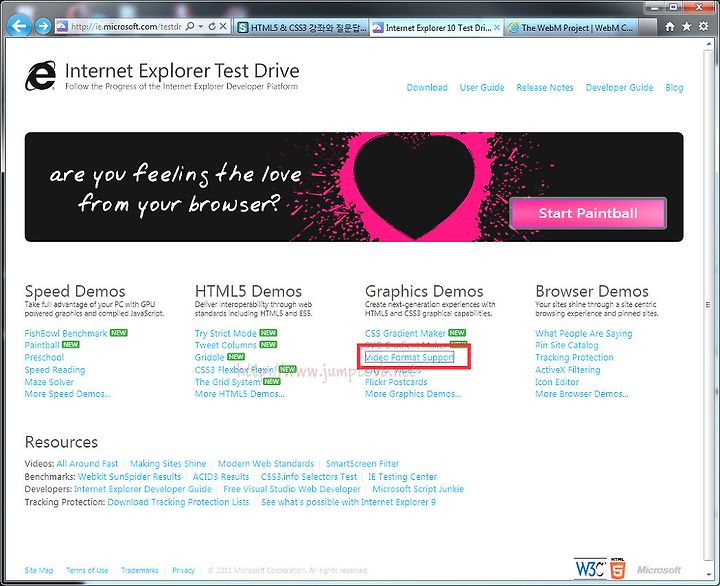Open the Developer Guide link
The image size is (720, 586).
tap(619, 87)
